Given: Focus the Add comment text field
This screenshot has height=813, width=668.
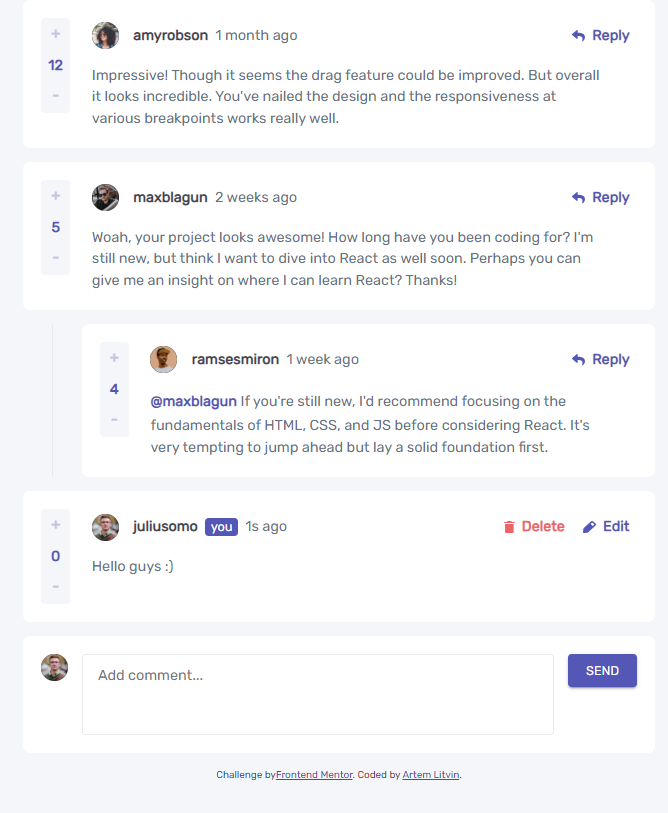Looking at the screenshot, I should click(x=318, y=694).
